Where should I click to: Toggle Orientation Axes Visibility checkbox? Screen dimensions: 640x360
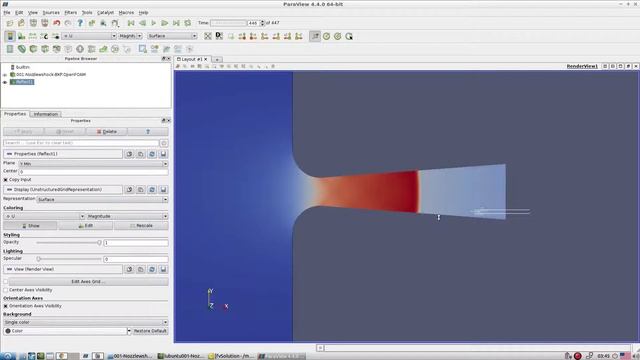(x=6, y=306)
